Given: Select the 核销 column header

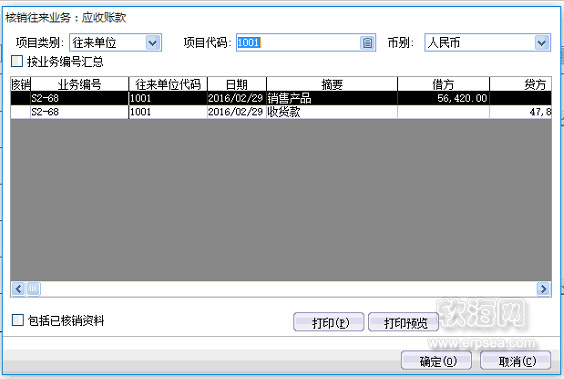Looking at the screenshot, I should [21, 85].
